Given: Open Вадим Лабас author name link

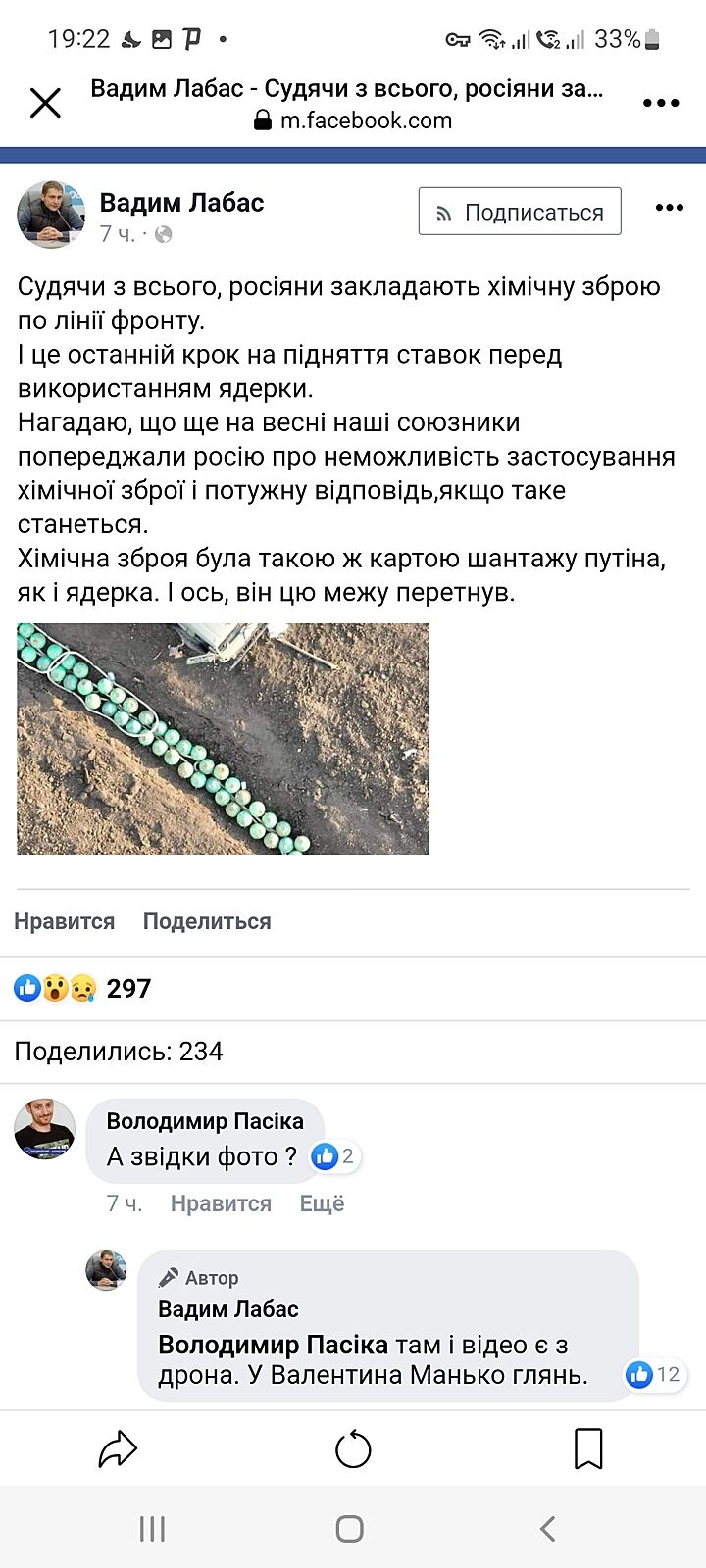Looking at the screenshot, I should coord(182,203).
